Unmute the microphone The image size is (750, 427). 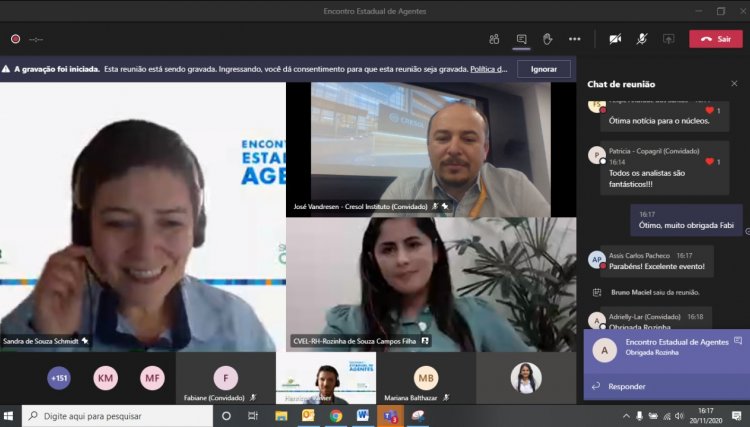(x=642, y=39)
